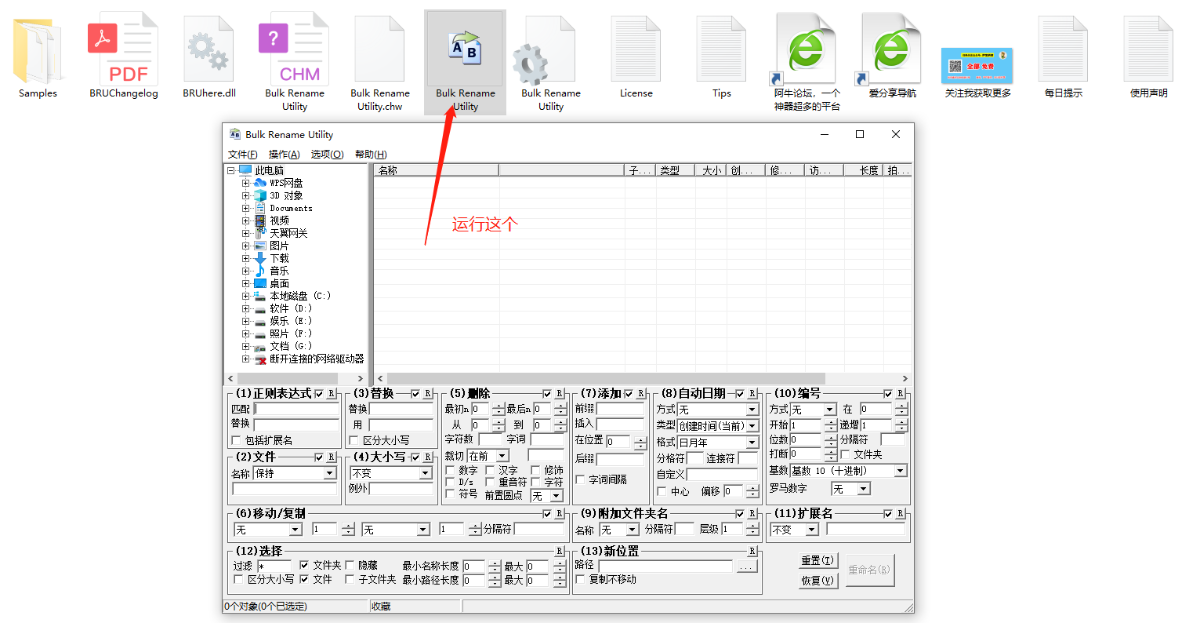Open the BRUChangelog PDF file icon

pos(123,50)
